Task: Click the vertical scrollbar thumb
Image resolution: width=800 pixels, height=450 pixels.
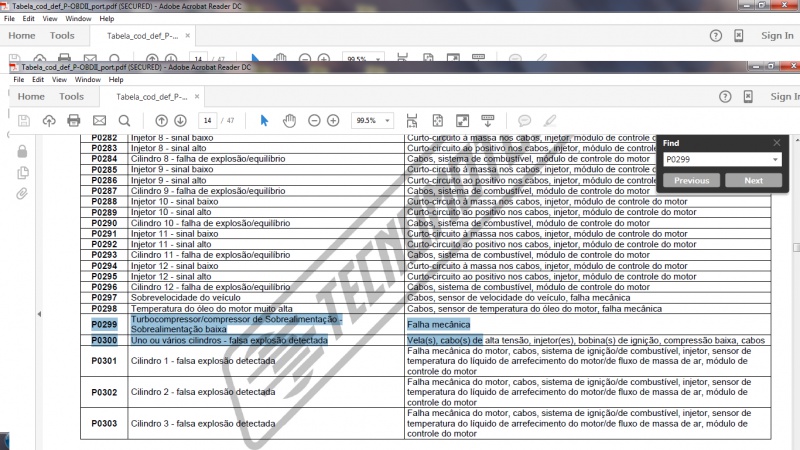Action: 796,247
